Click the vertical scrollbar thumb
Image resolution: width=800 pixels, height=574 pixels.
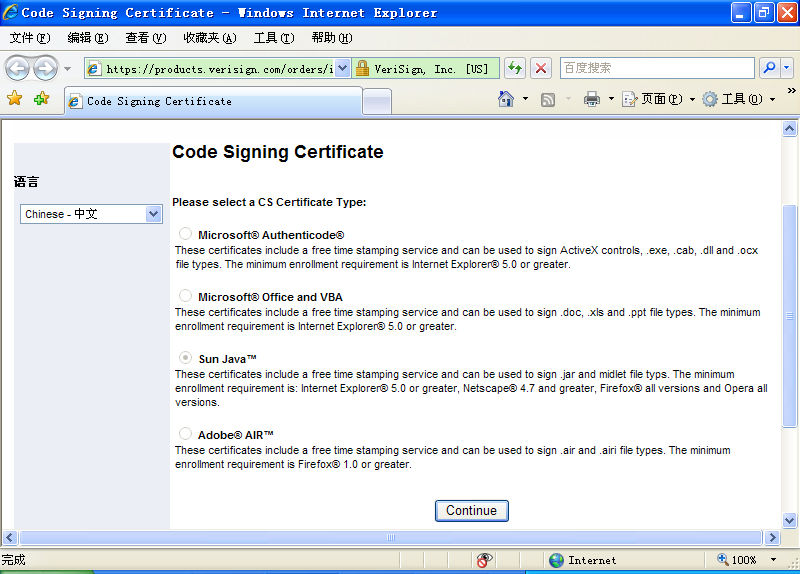789,316
